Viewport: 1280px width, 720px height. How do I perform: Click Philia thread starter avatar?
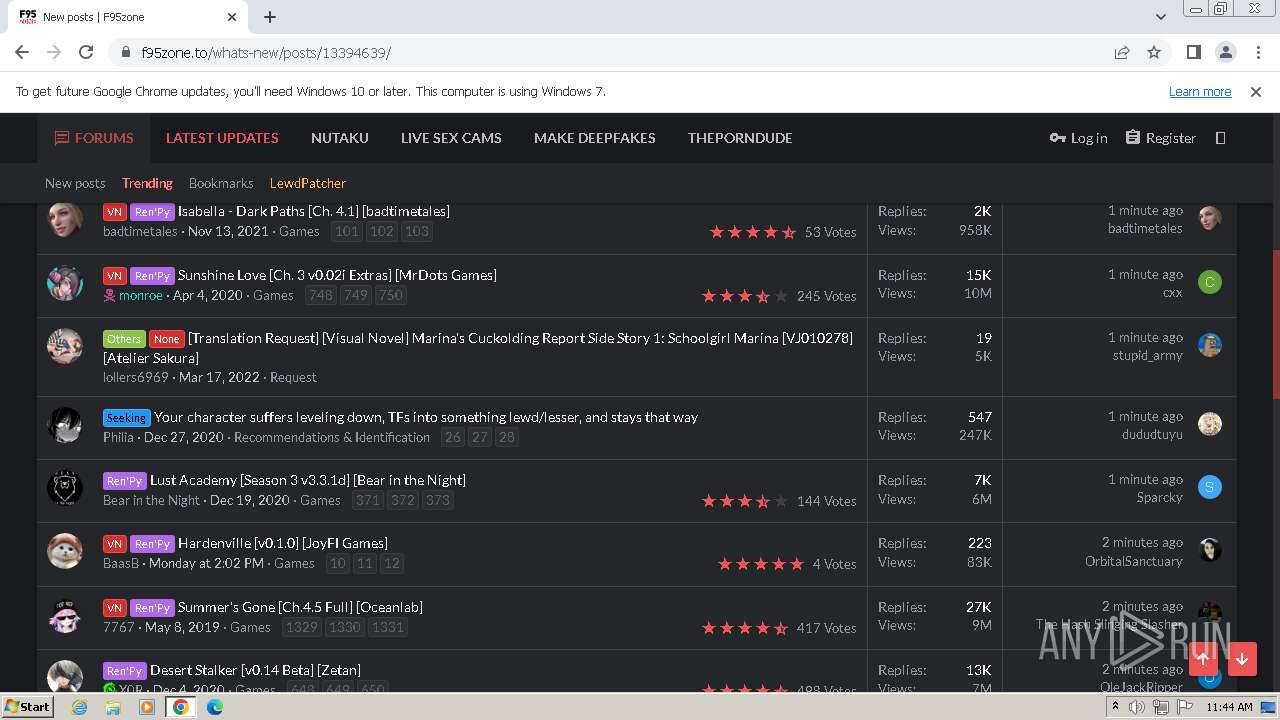point(65,425)
